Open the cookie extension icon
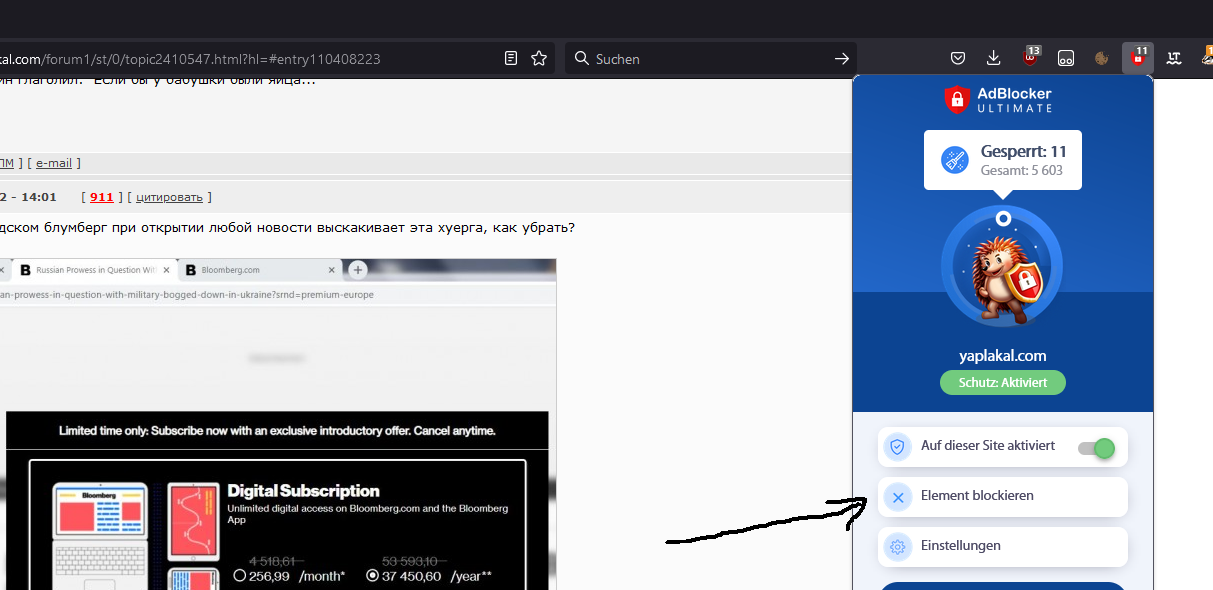1213x590 pixels. pyautogui.click(x=1102, y=58)
